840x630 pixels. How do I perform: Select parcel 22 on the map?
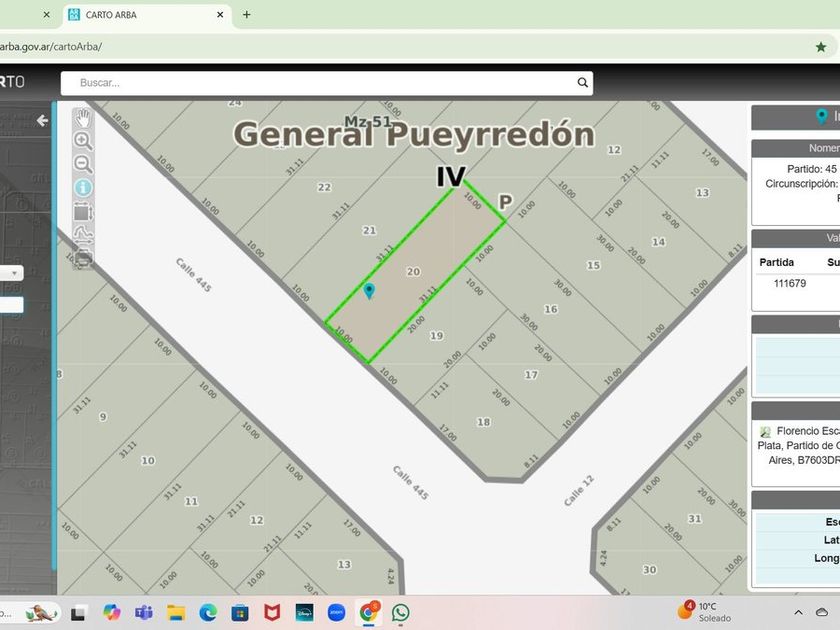click(324, 188)
